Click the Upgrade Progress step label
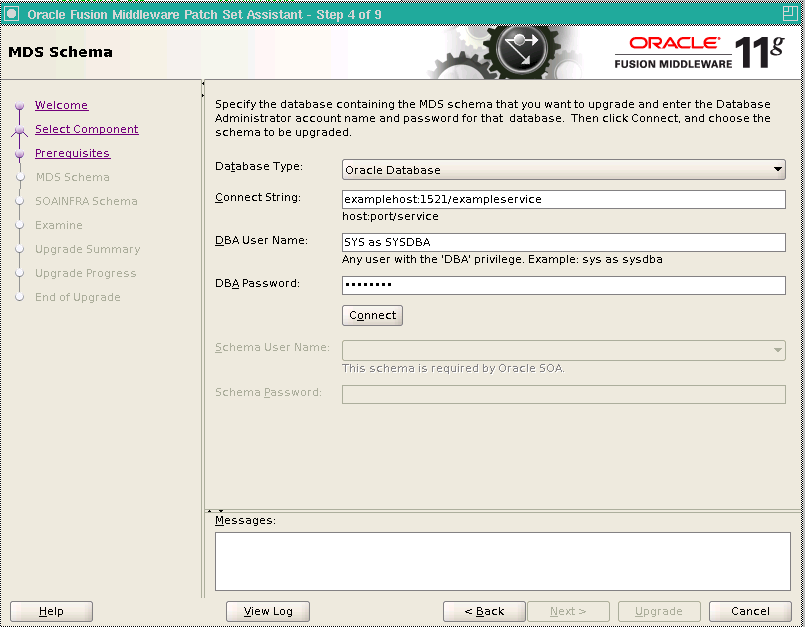 point(86,273)
